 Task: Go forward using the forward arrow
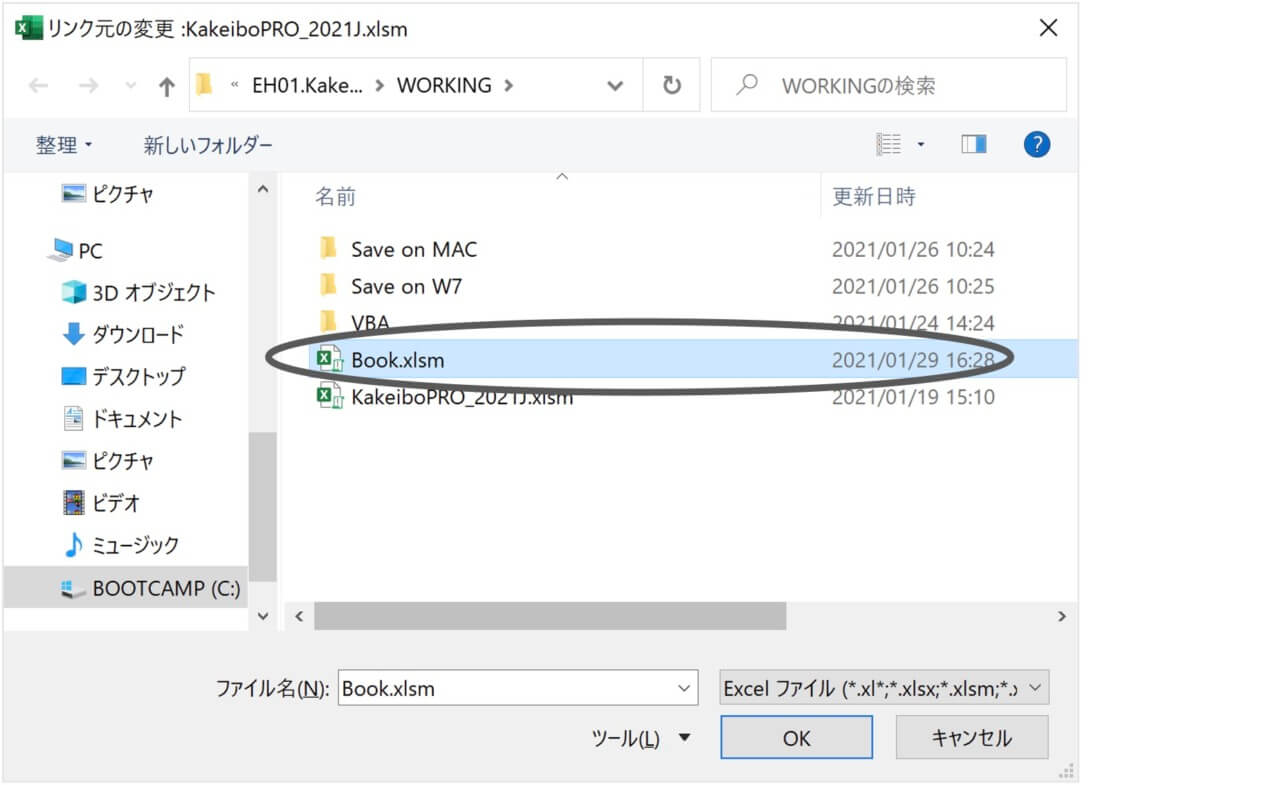[88, 86]
